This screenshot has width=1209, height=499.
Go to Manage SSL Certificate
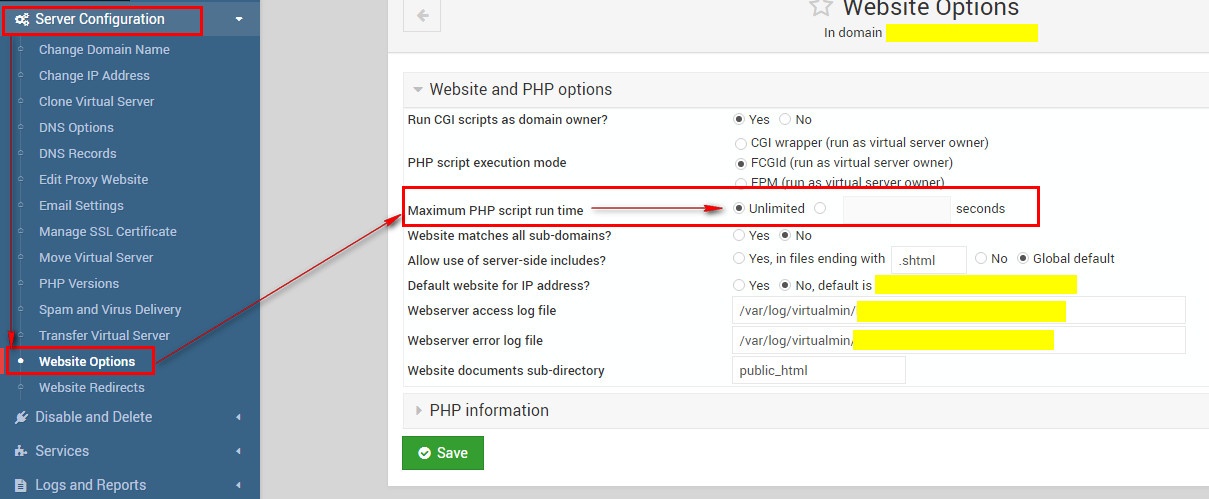tap(107, 231)
